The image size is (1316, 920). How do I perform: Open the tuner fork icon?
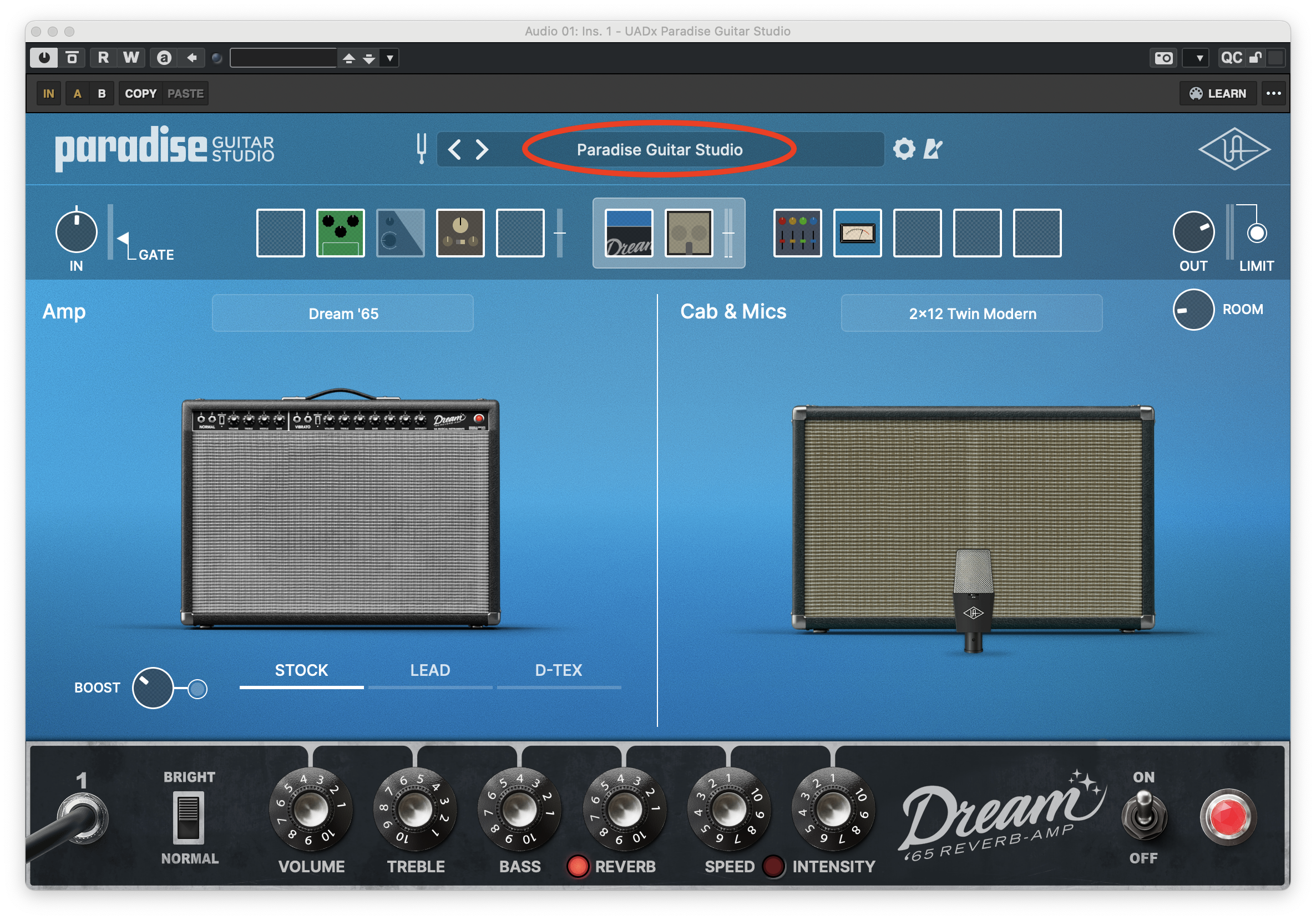click(421, 149)
